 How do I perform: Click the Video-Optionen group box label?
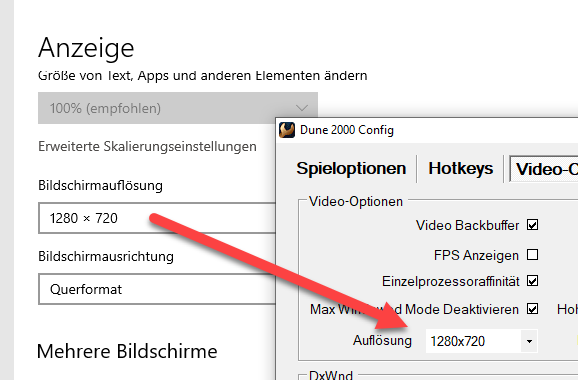tap(356, 202)
